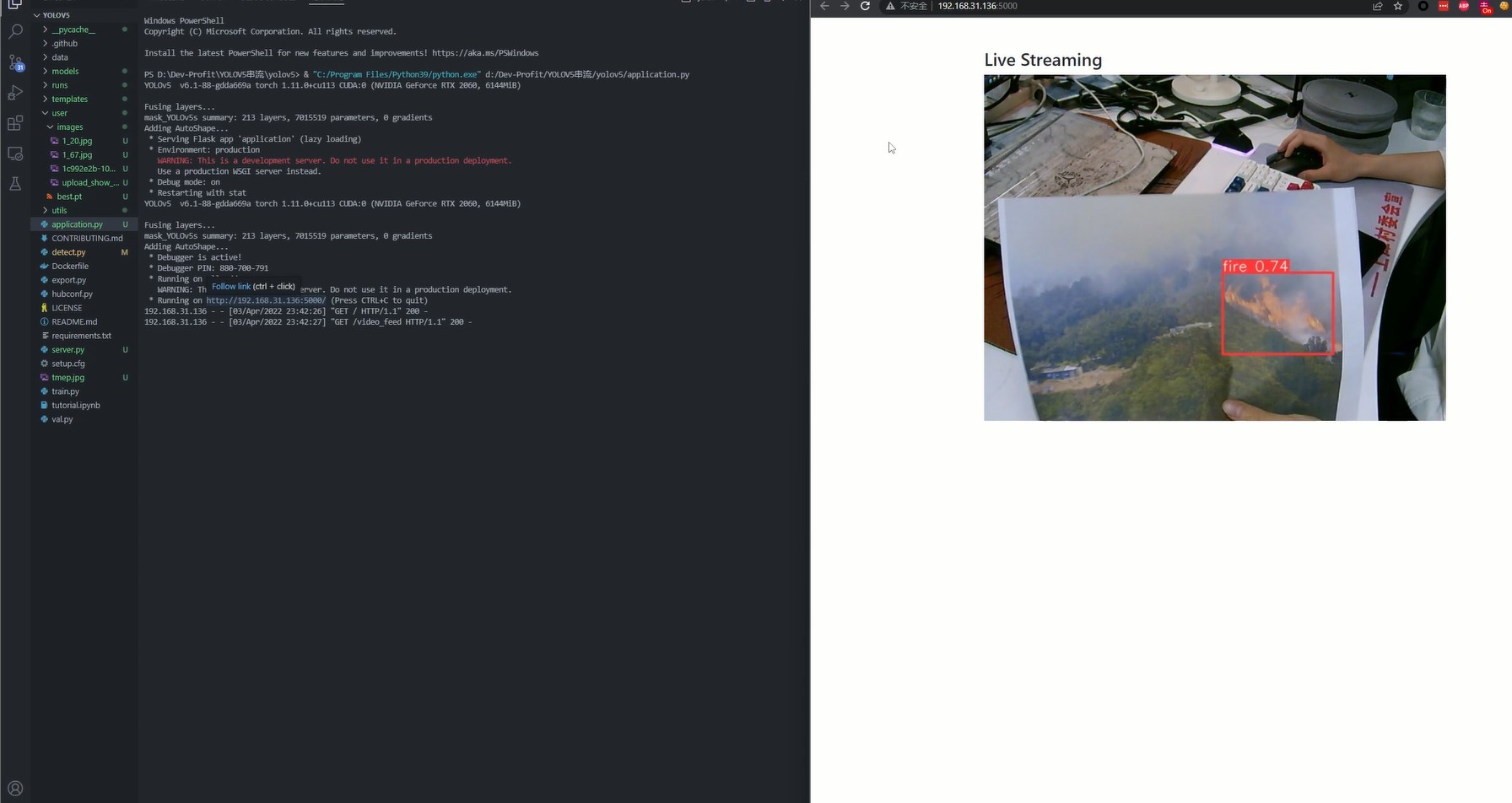The image size is (1512, 803).
Task: Expand the utils folder
Action: tap(84, 210)
